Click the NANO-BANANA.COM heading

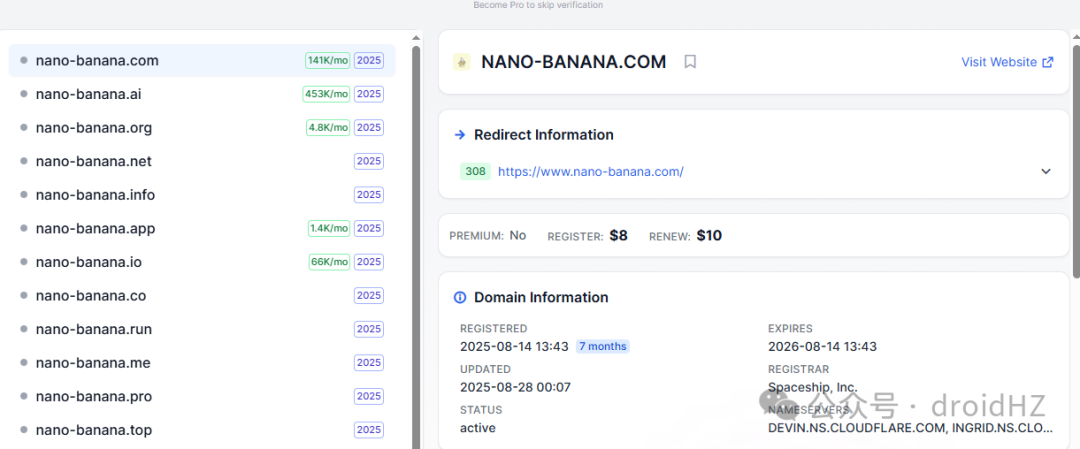pyautogui.click(x=574, y=62)
